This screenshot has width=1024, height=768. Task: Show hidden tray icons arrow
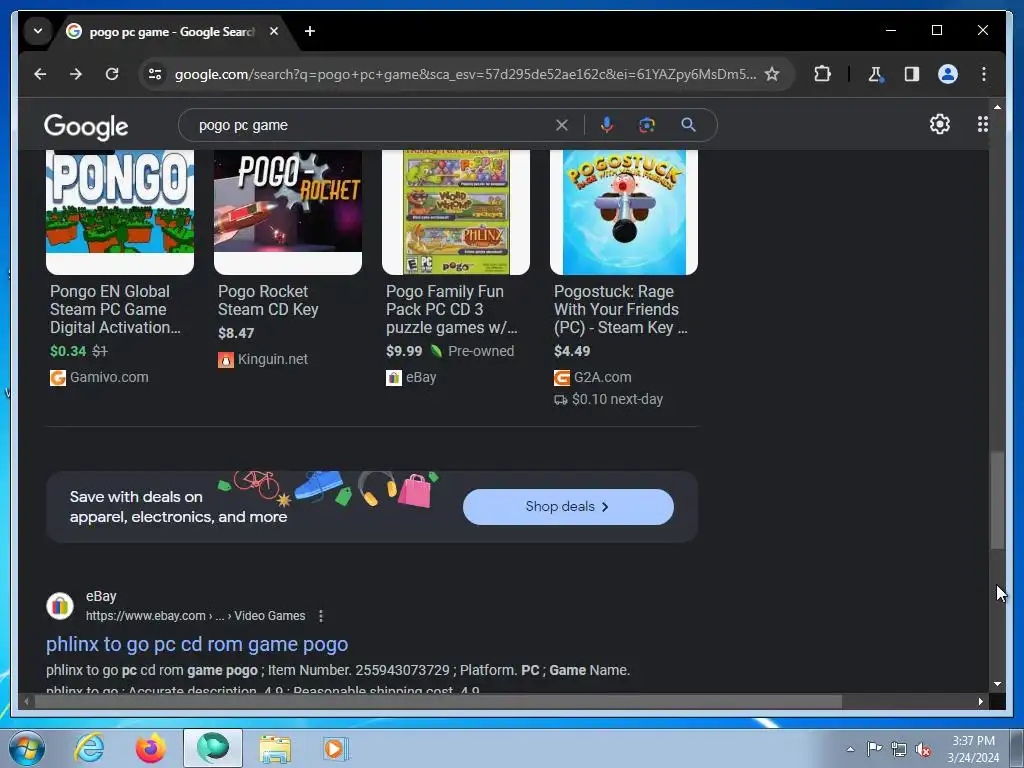point(850,749)
